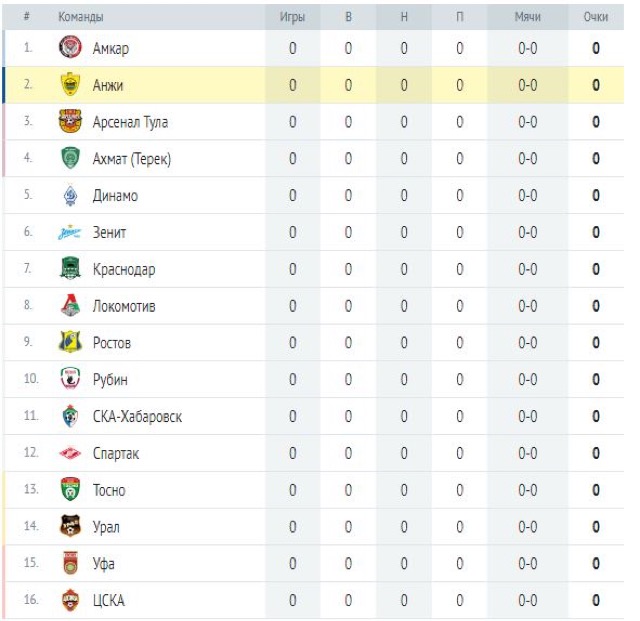The width and height of the screenshot is (640, 621).
Task: Select the Тосно team name
Action: (109, 490)
